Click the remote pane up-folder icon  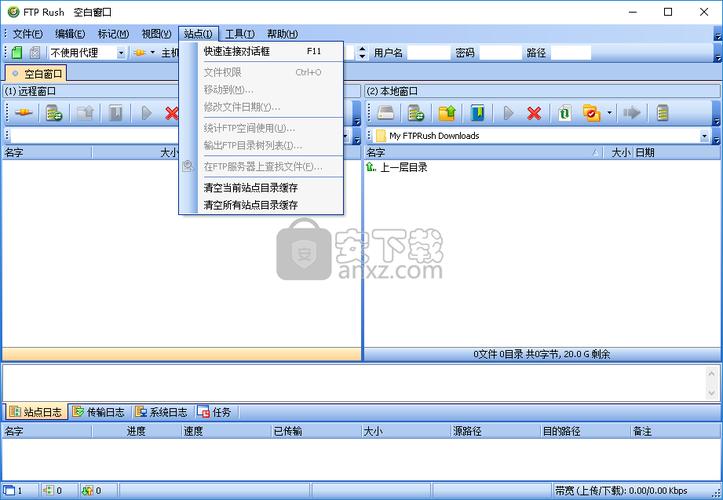pyautogui.click(x=85, y=113)
